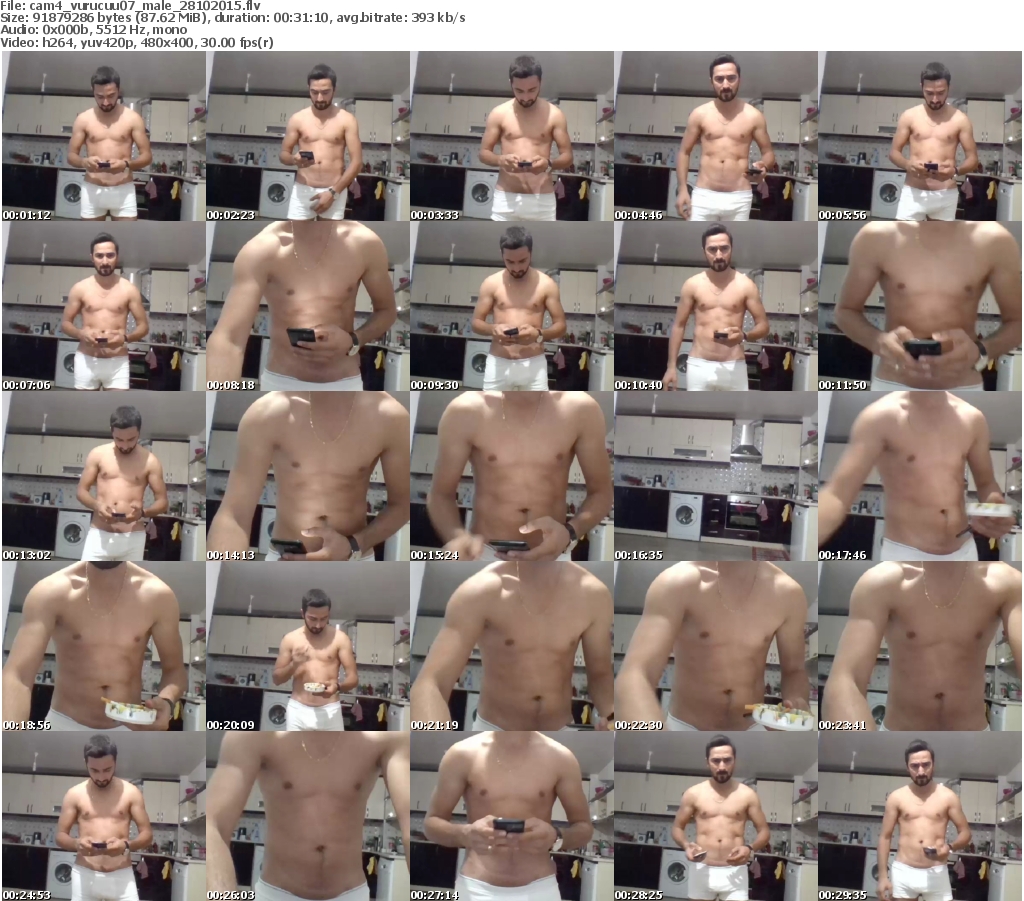The image size is (1024, 901).
Task: Click the thumbnail stamped 00:26:03
Action: click(x=308, y=816)
